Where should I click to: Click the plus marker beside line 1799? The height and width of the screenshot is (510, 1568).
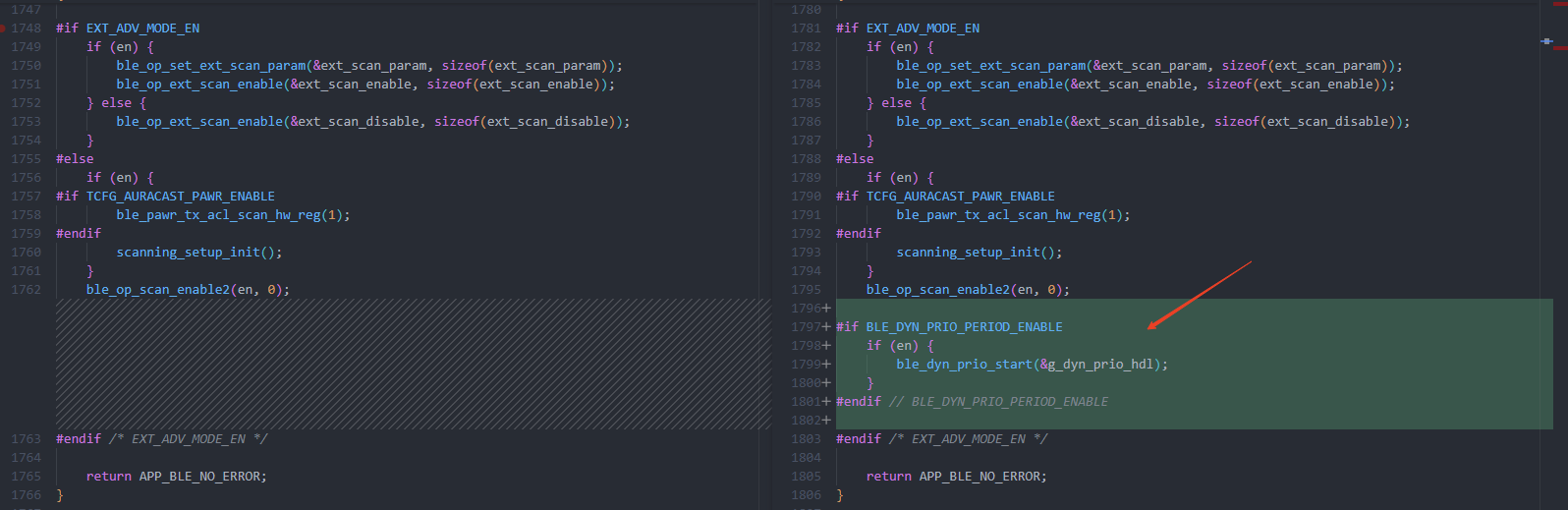point(826,365)
